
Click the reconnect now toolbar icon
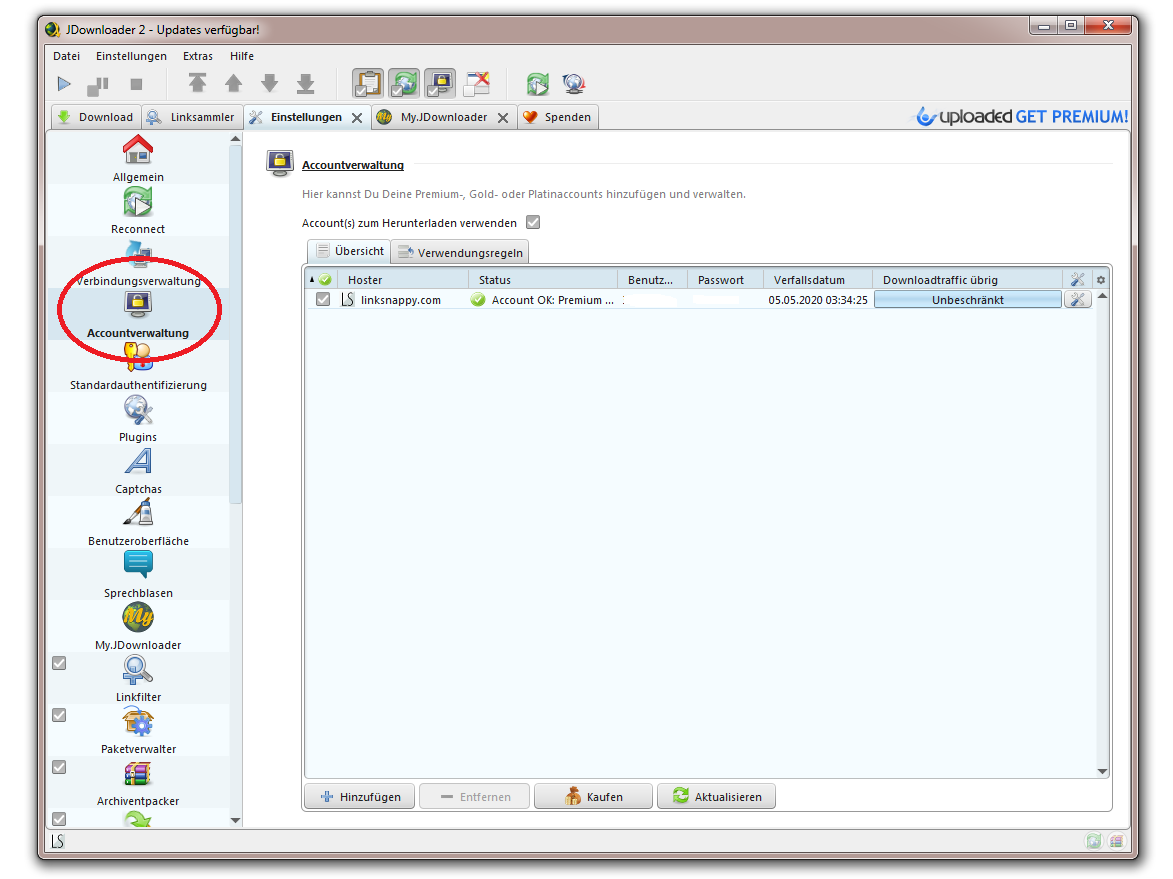537,84
